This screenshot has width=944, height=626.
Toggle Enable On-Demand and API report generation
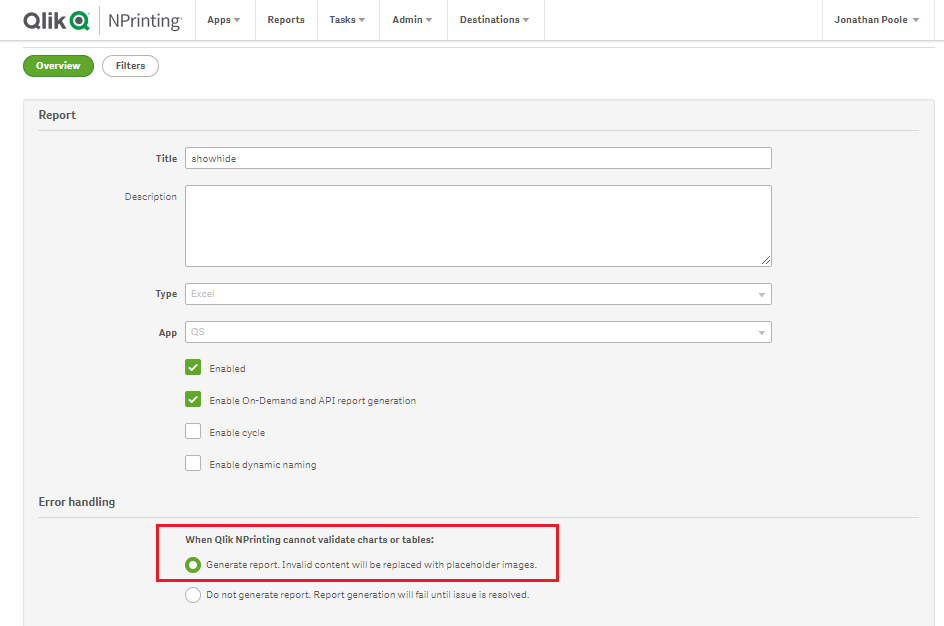click(x=193, y=399)
